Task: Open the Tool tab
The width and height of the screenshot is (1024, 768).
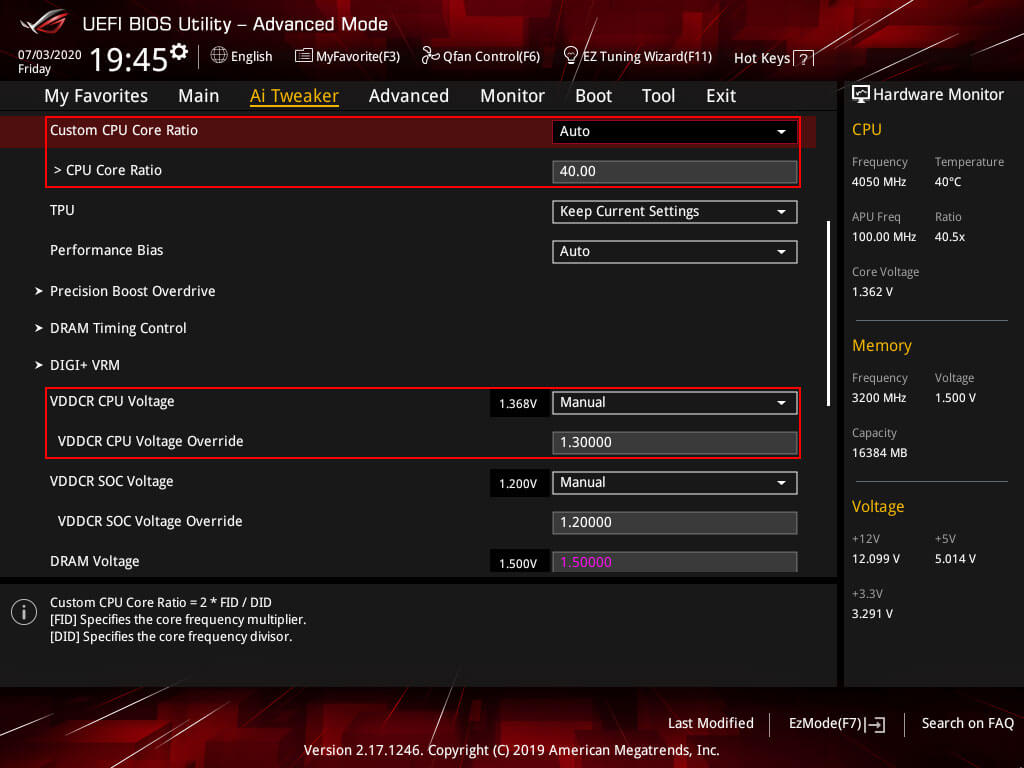Action: tap(658, 96)
